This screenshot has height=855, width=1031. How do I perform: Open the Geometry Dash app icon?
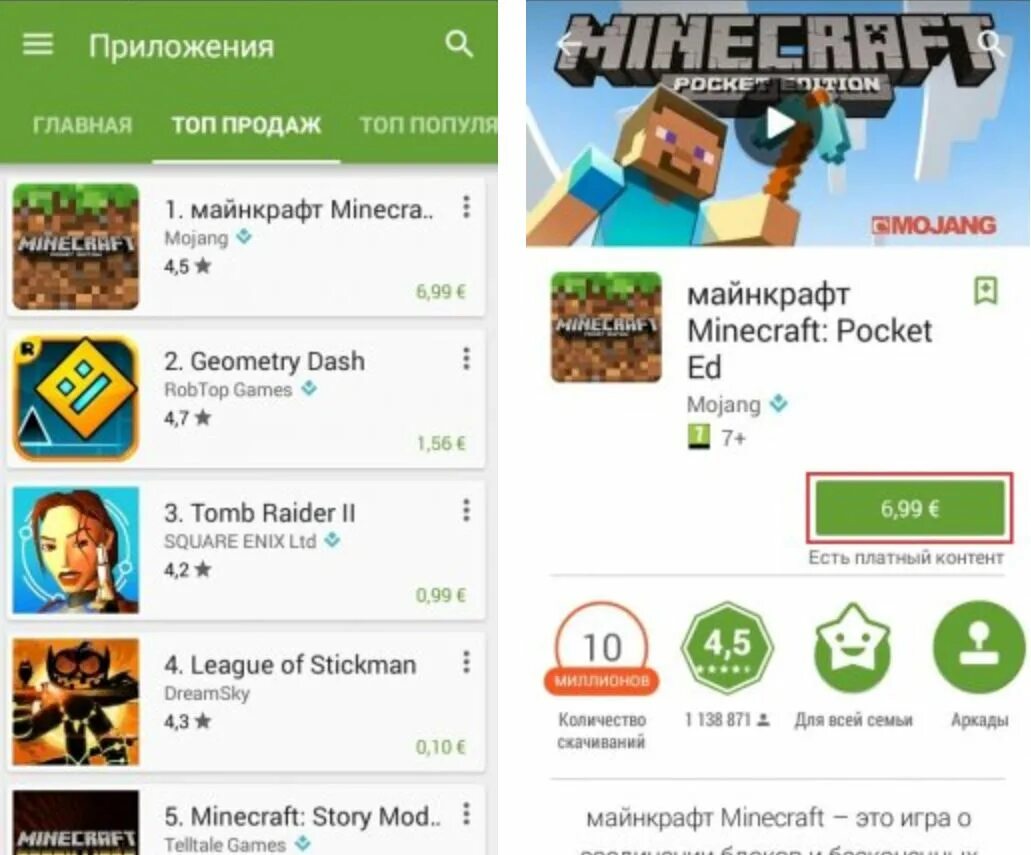76,398
